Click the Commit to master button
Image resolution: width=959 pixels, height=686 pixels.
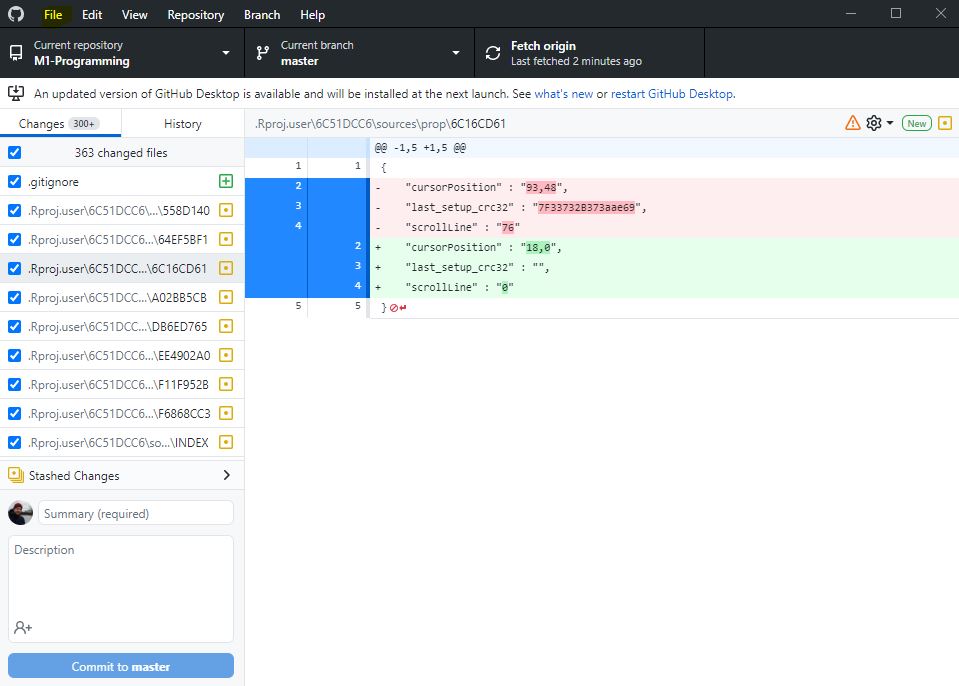(x=121, y=666)
